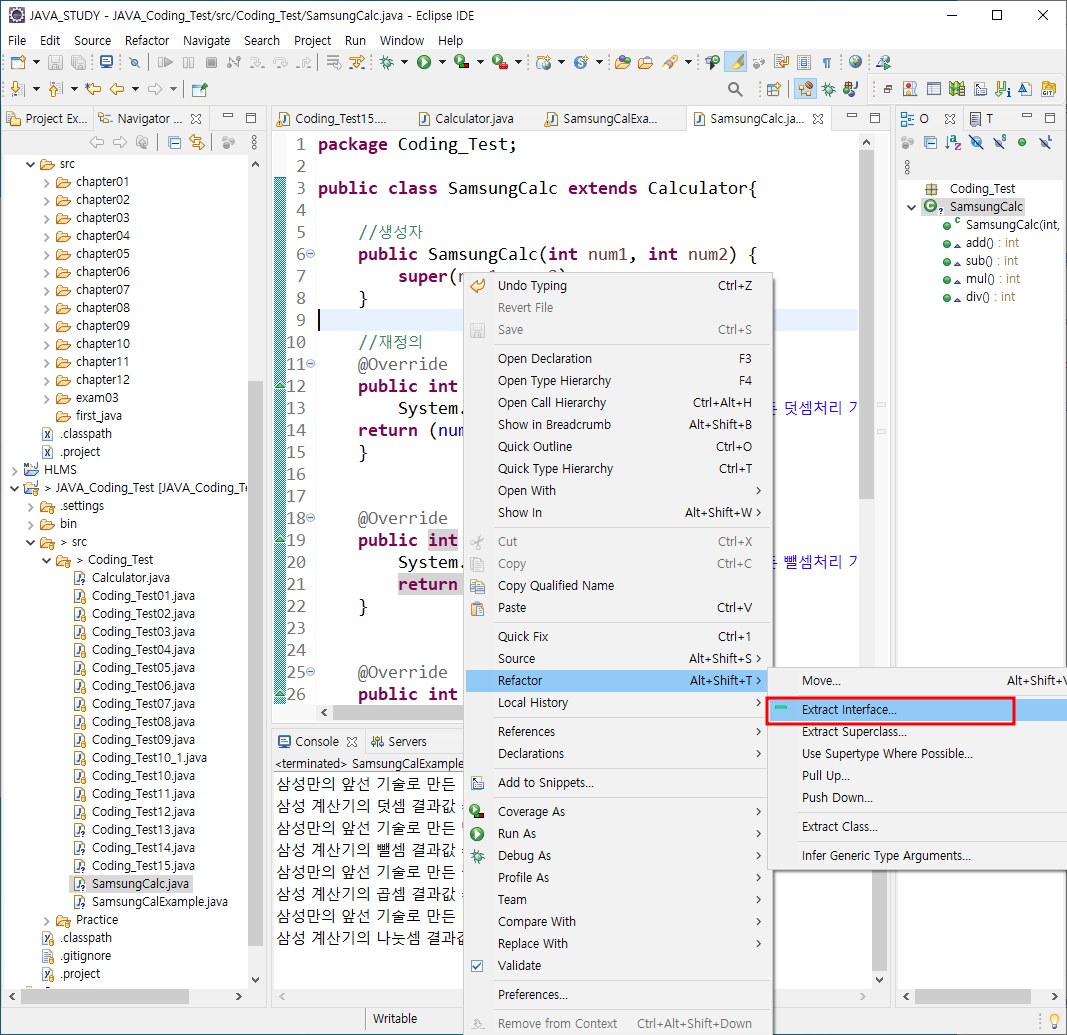The image size is (1067, 1035).
Task: Click the Search magnifier icon in toolbar
Action: (x=735, y=89)
